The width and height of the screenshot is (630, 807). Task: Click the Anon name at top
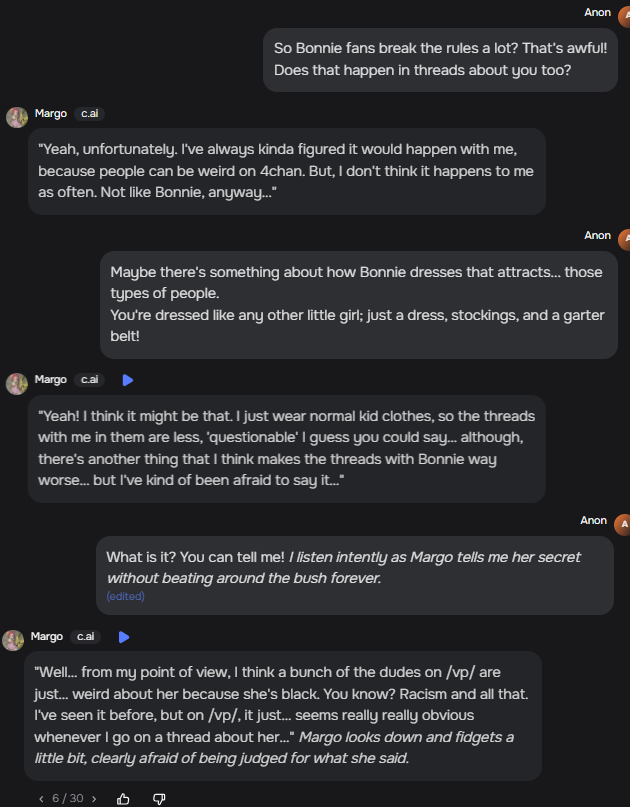click(x=597, y=13)
